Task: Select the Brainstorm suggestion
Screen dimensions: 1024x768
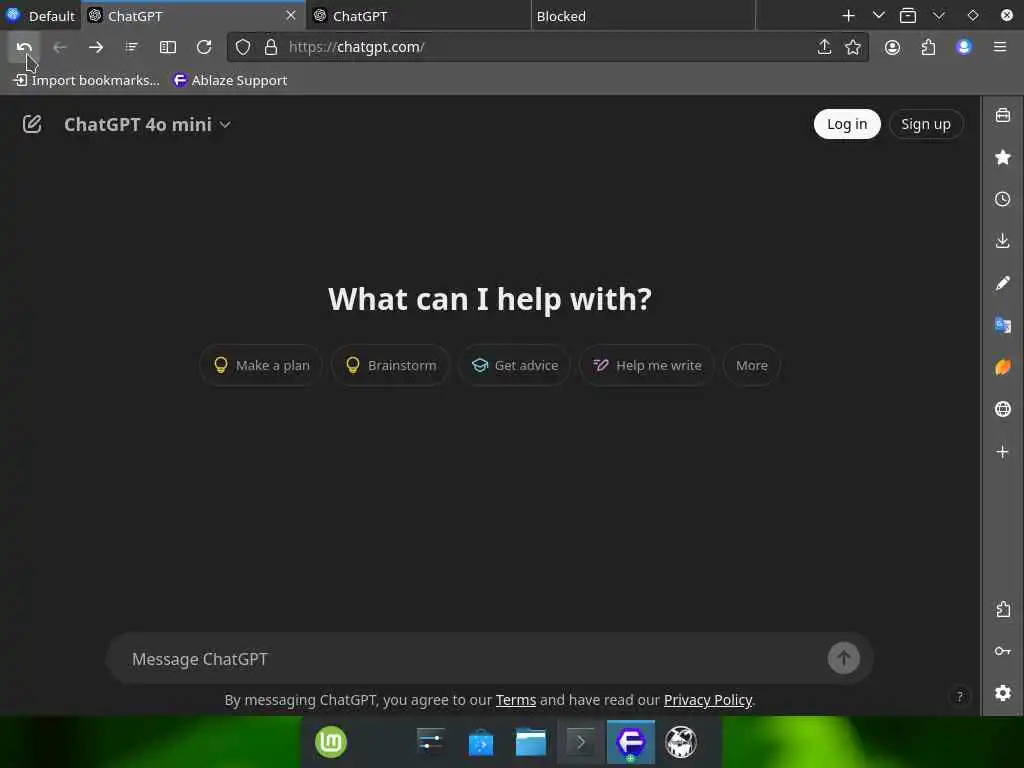Action: pyautogui.click(x=391, y=365)
